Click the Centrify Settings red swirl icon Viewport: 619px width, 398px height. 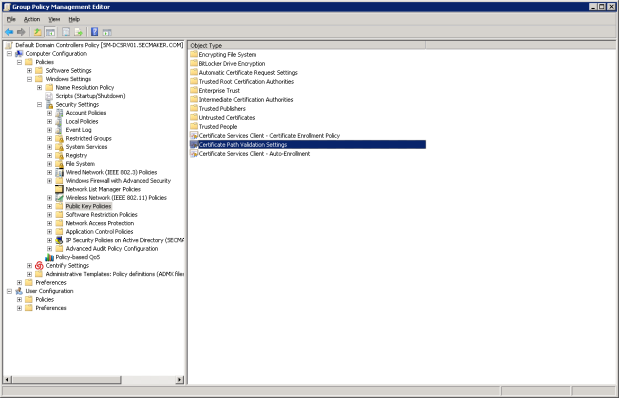[x=39, y=266]
